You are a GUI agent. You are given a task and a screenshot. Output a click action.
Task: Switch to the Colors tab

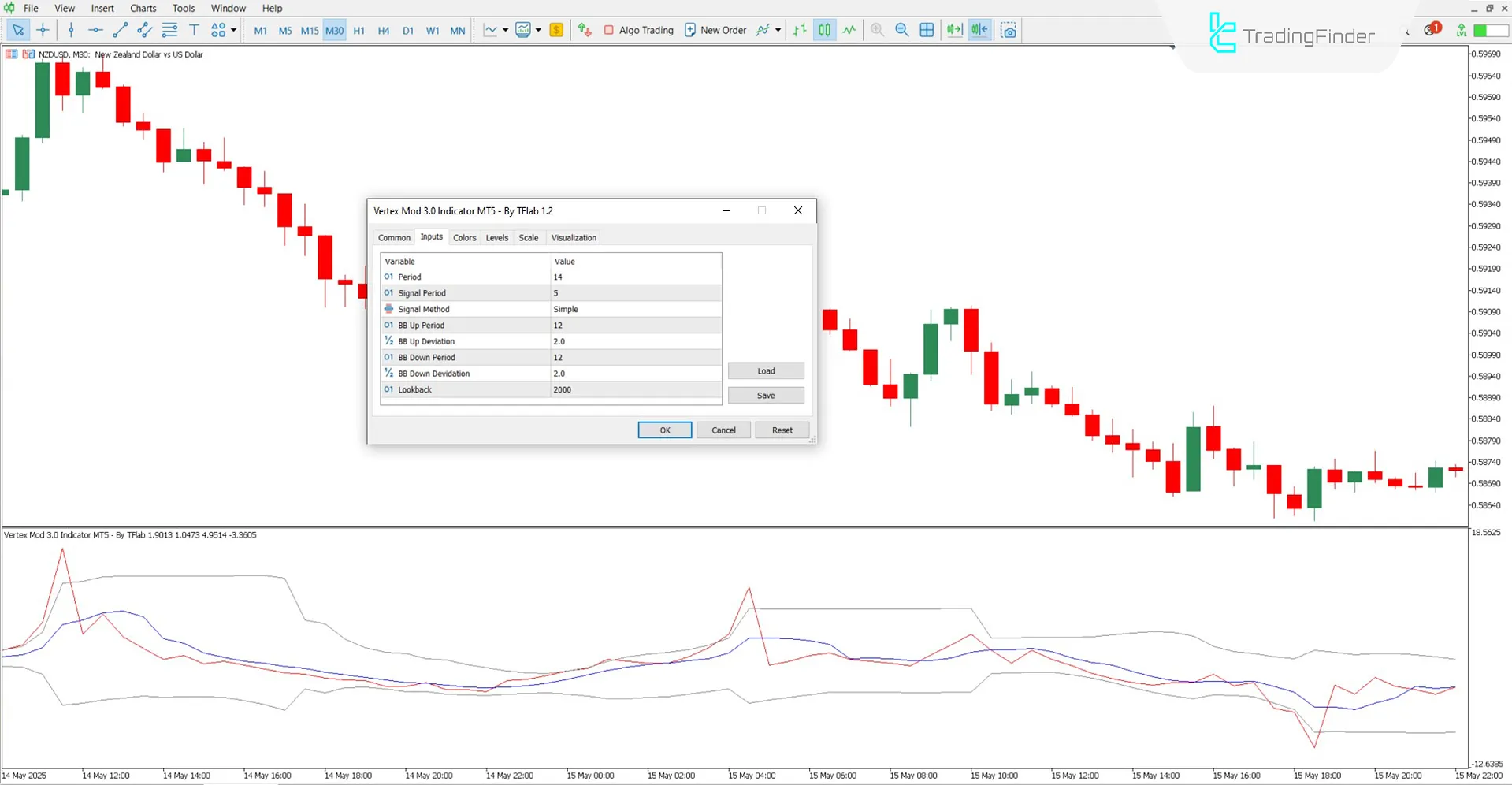464,237
